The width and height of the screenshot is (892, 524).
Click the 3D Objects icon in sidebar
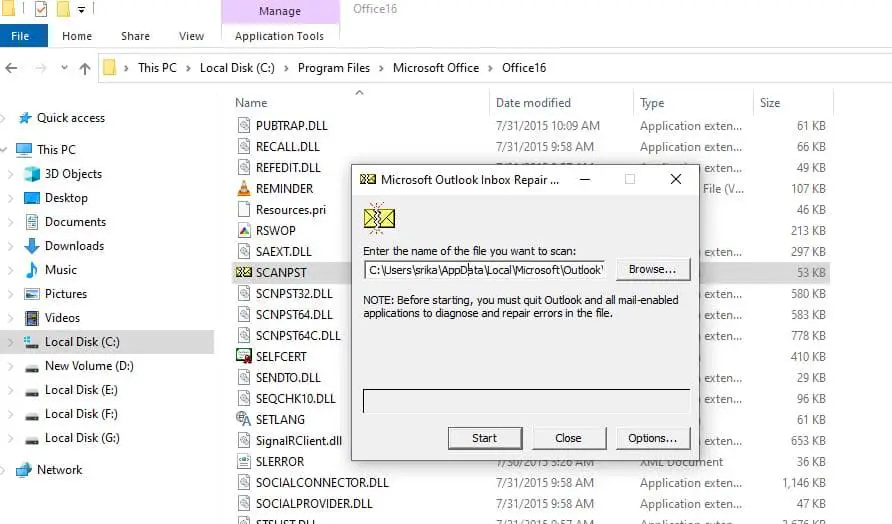point(31,174)
